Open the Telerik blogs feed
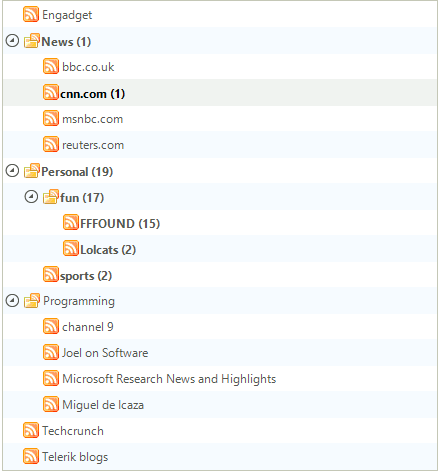Image resolution: width=441 pixels, height=473 pixels. 75,457
